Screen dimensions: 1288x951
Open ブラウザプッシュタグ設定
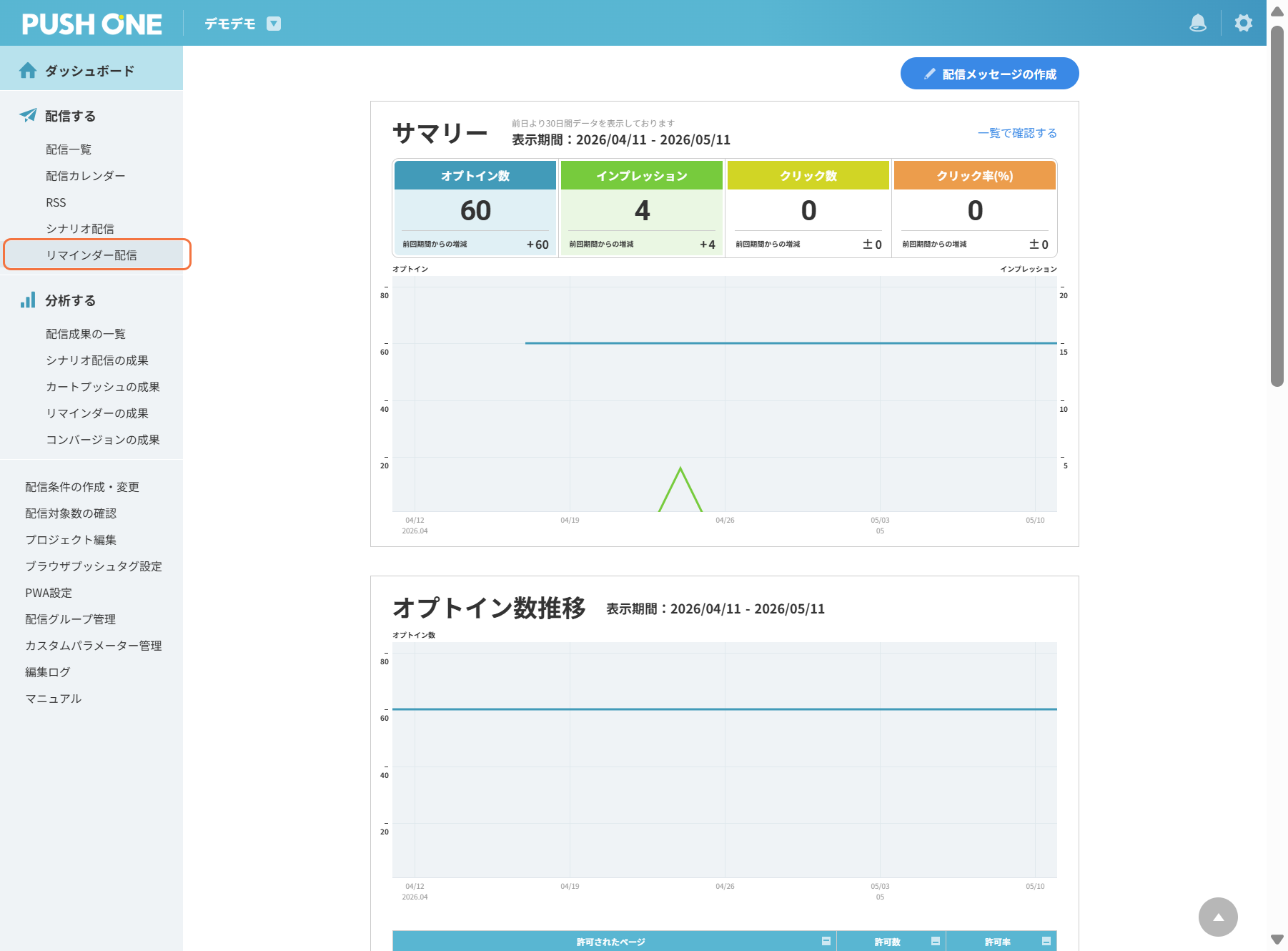(94, 566)
